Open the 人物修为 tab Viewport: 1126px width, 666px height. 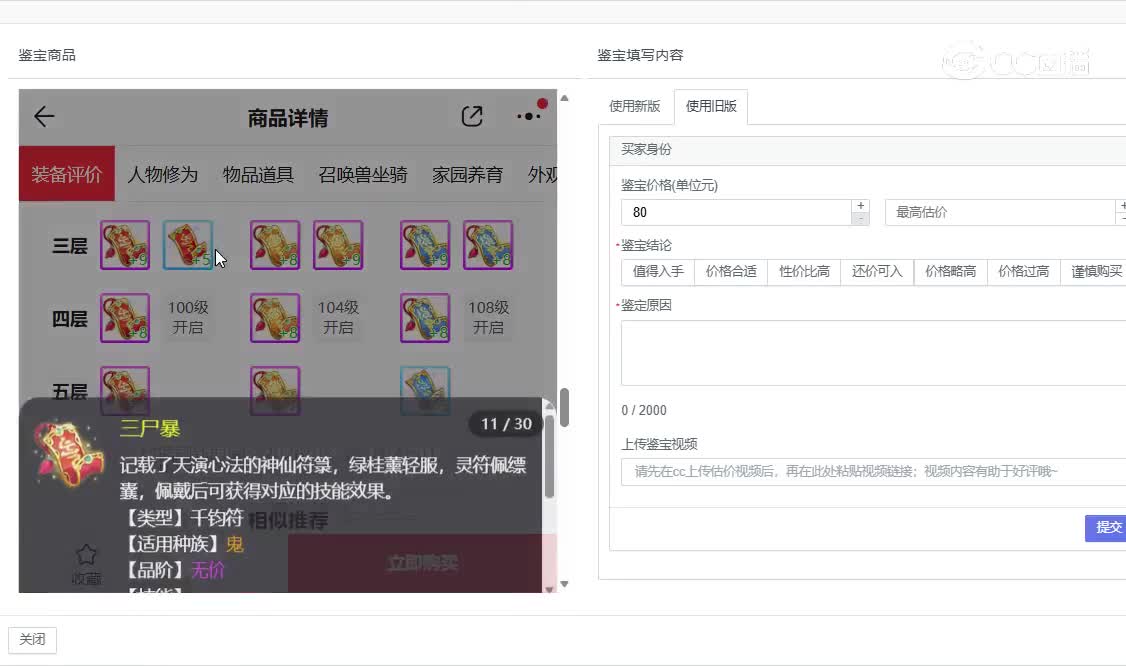pyautogui.click(x=162, y=175)
